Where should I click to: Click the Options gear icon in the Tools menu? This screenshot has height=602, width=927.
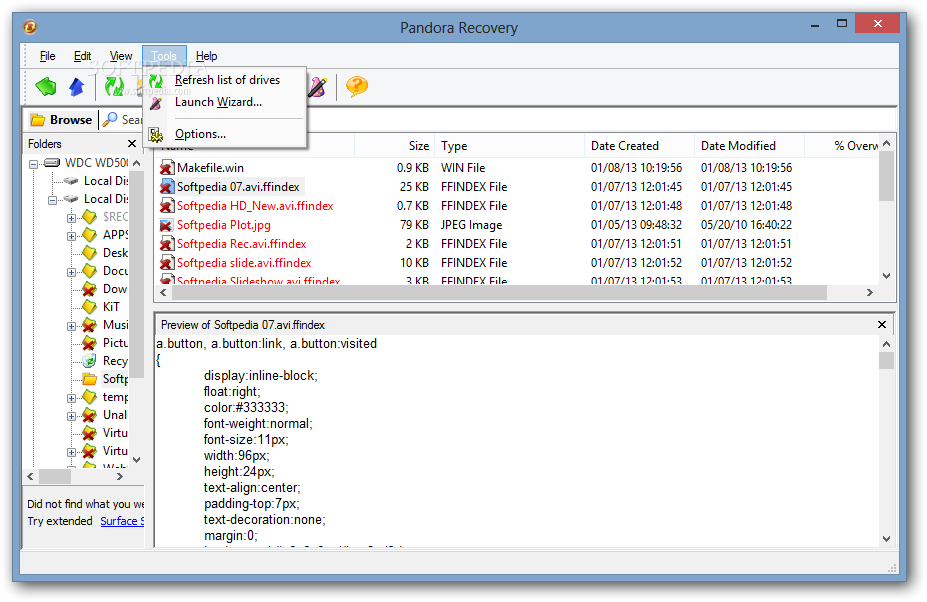[155, 135]
